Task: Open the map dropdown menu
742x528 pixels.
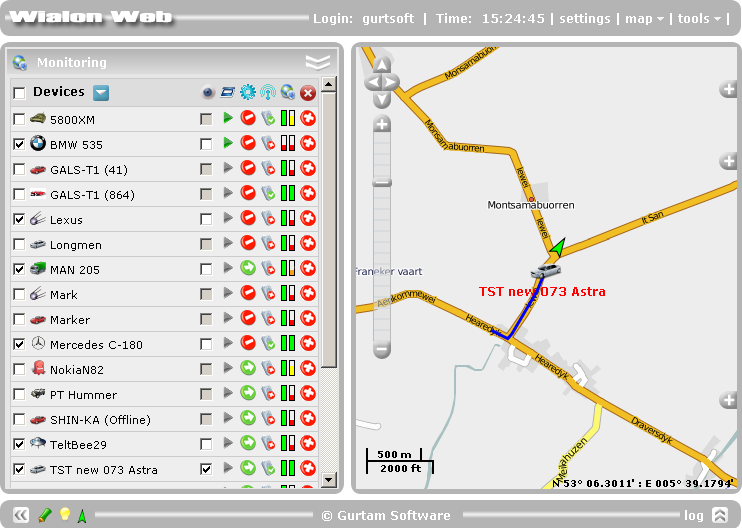Action: tap(645, 19)
